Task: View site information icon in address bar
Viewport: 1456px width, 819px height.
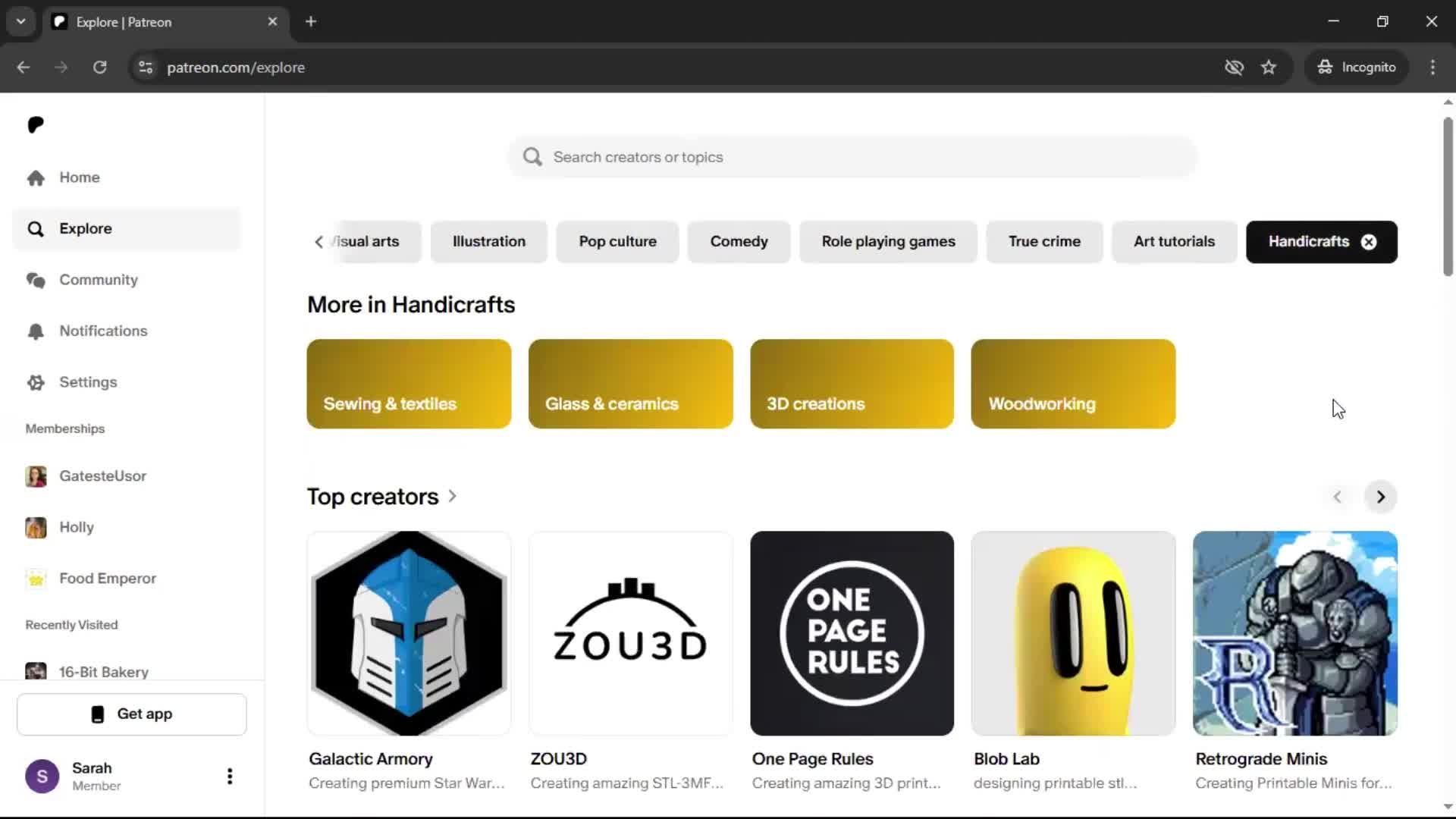Action: [x=146, y=67]
